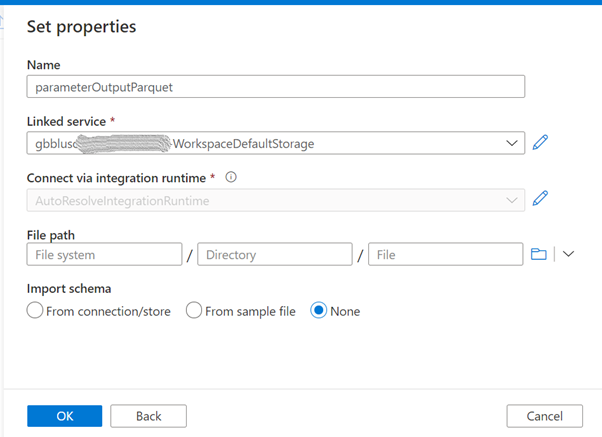The image size is (602, 437).
Task: Focus the File system input box
Action: 105,255
